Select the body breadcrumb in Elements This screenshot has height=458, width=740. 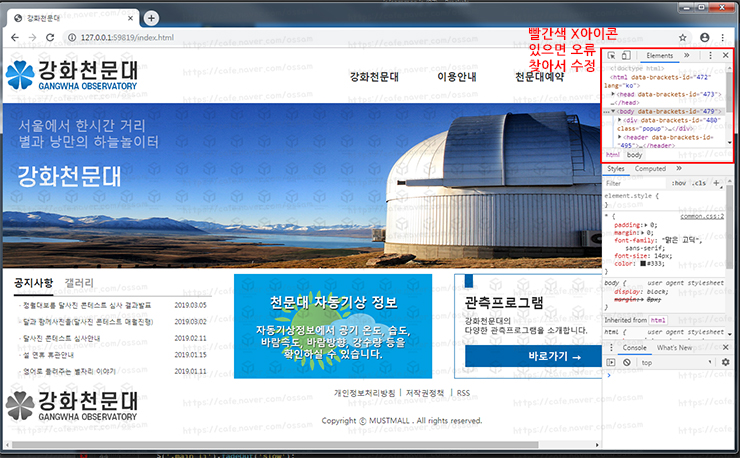coord(634,155)
